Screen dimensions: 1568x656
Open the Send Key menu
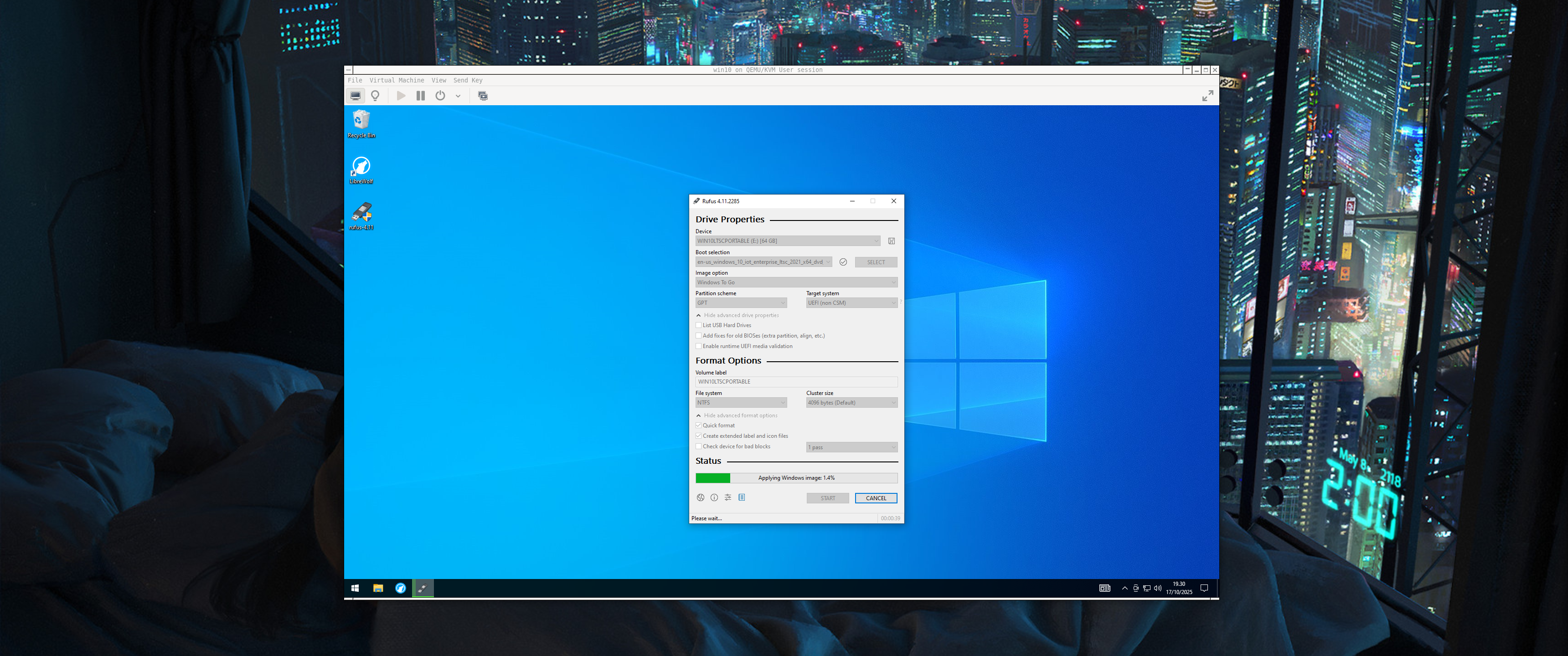point(468,80)
